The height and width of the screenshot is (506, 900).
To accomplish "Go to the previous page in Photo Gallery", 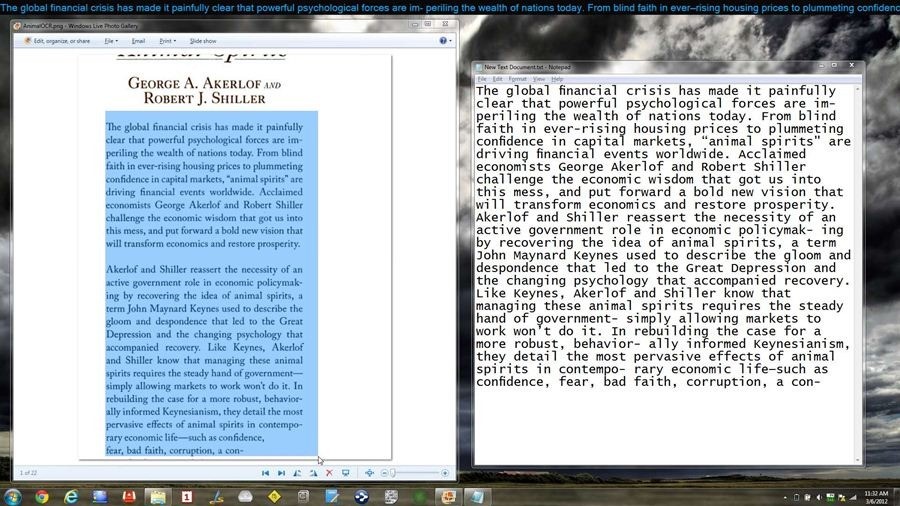I will (x=265, y=473).
